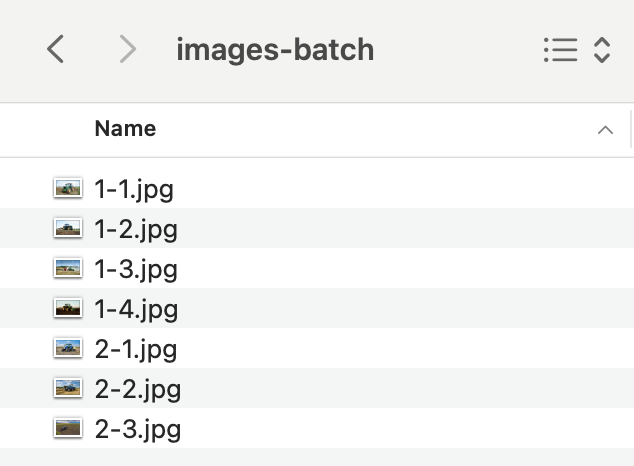Choose the 1-3.jpg filename row
This screenshot has height=466, width=634.
coord(135,269)
